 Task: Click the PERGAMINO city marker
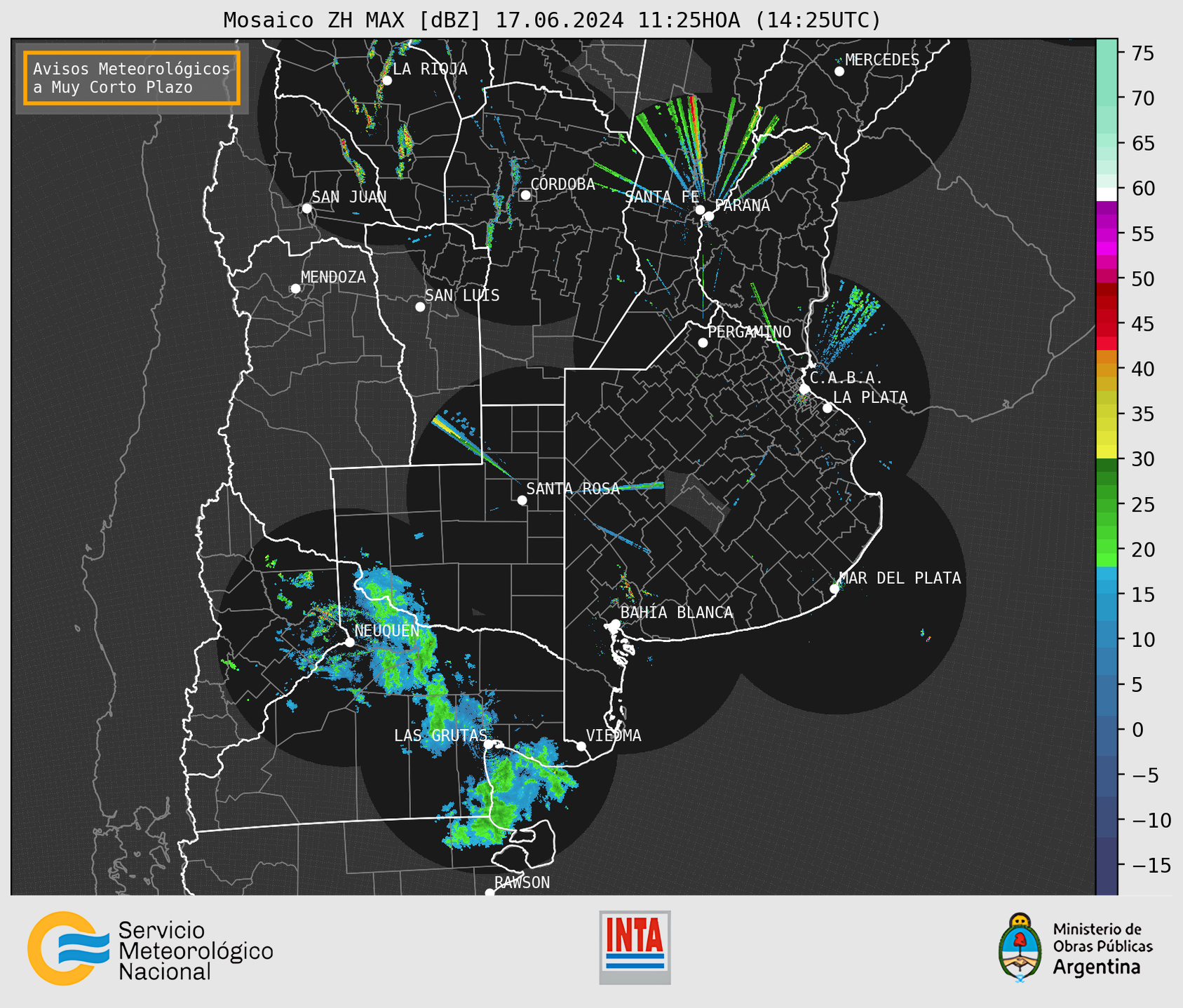point(703,343)
